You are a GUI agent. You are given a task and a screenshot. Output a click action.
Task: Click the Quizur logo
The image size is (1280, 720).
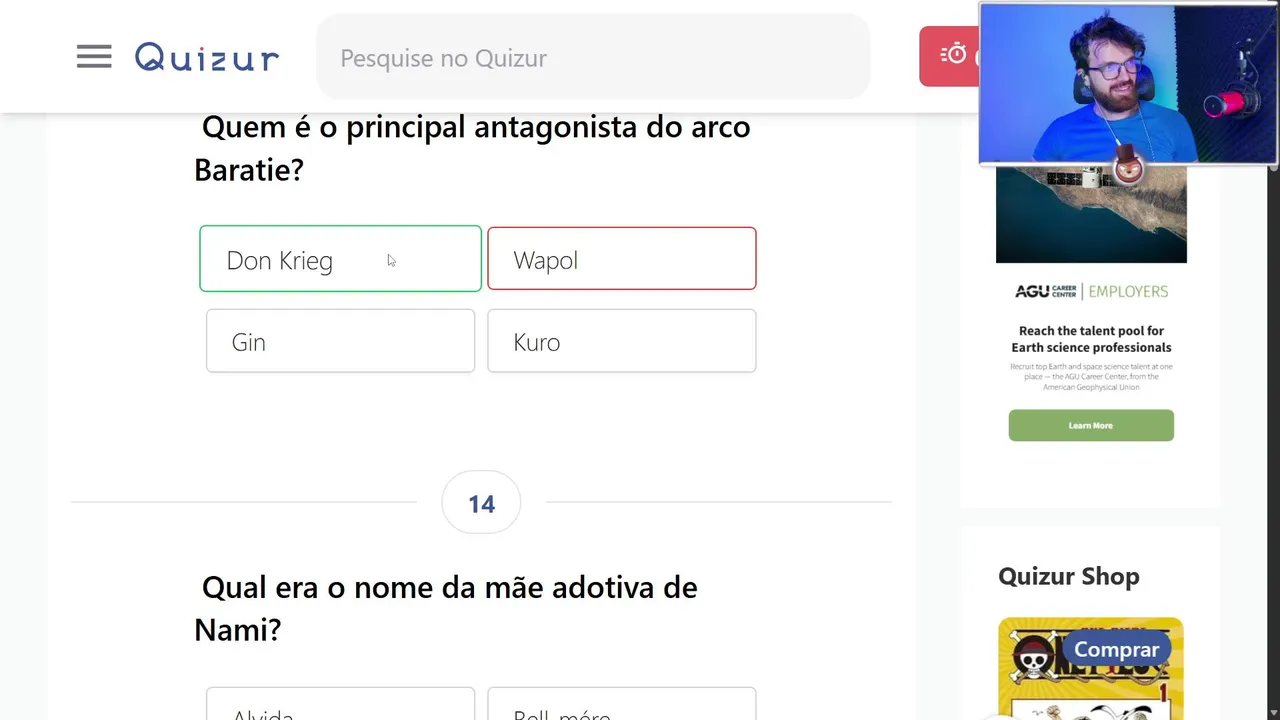click(207, 58)
